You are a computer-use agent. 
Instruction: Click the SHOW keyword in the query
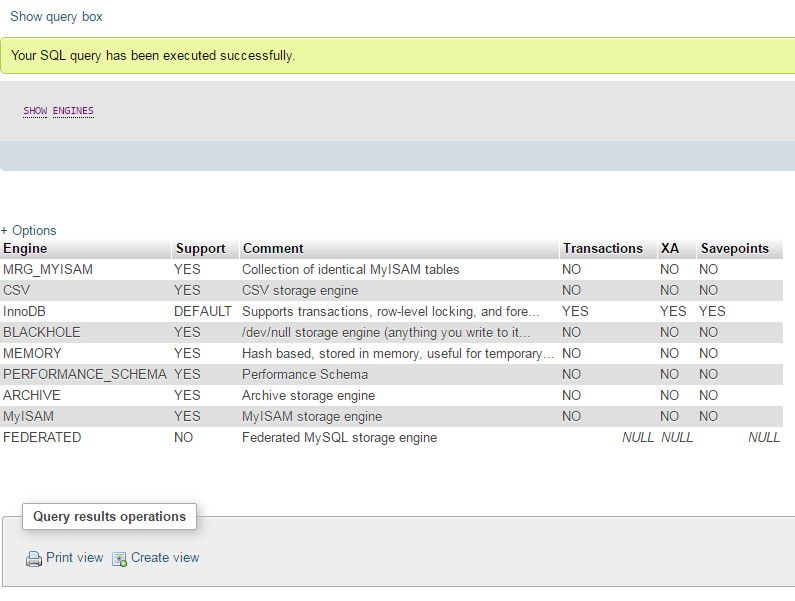[35, 111]
